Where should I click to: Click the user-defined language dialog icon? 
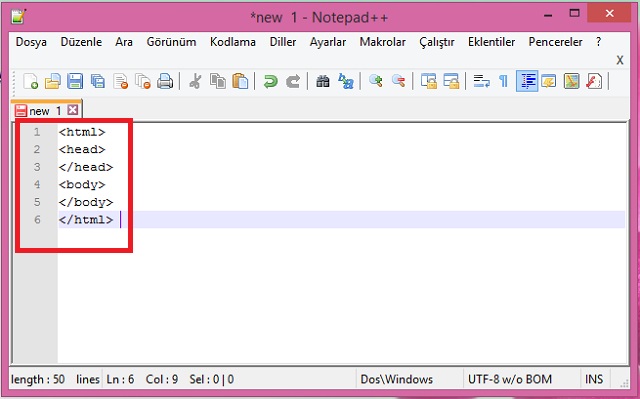(x=549, y=81)
